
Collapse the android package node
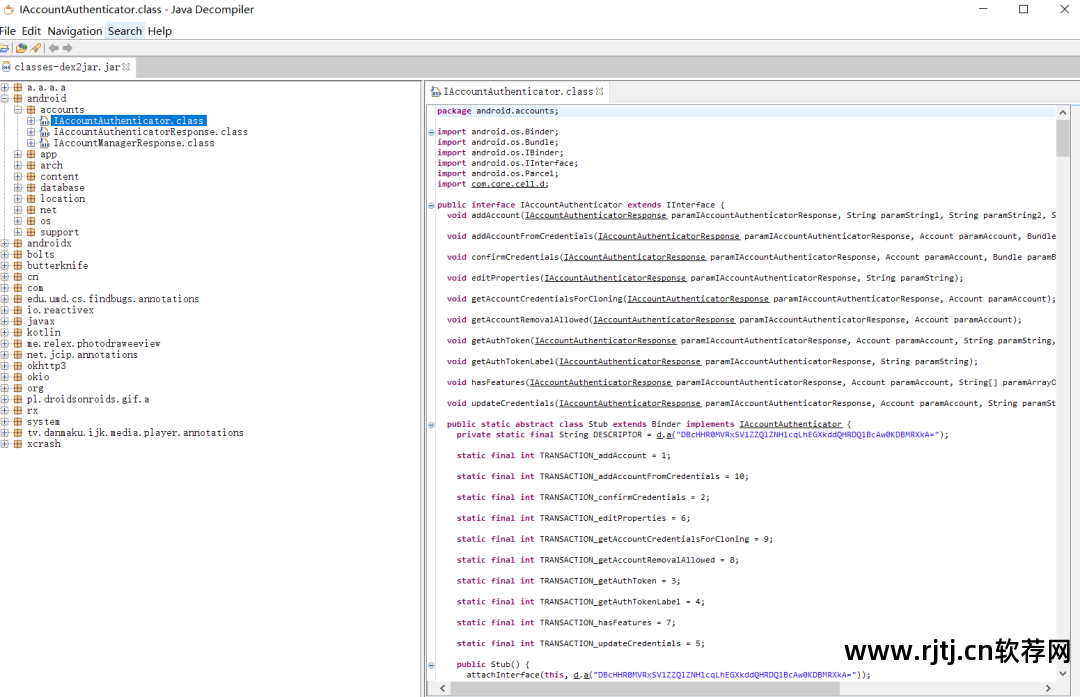point(5,98)
